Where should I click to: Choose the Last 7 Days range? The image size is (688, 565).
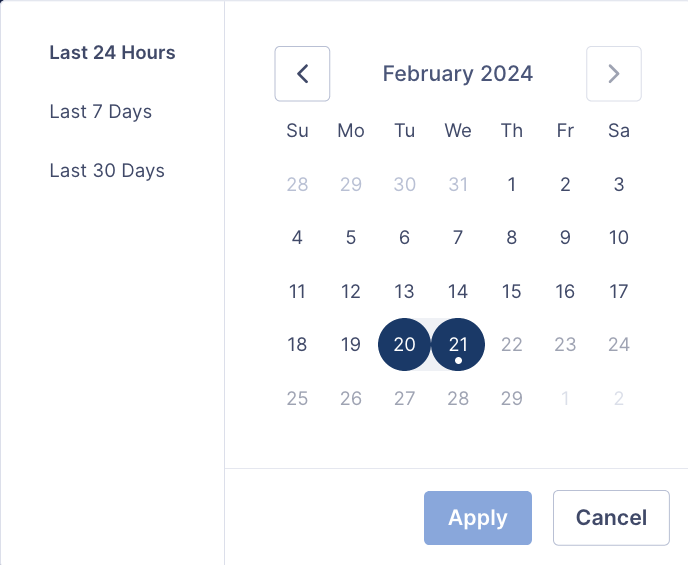click(100, 112)
